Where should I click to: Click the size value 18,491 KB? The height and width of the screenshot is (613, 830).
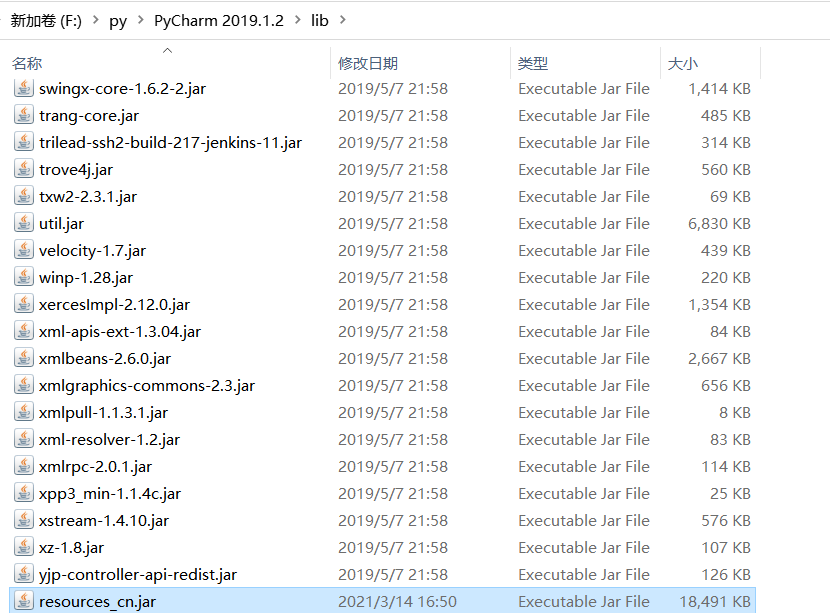(715, 602)
